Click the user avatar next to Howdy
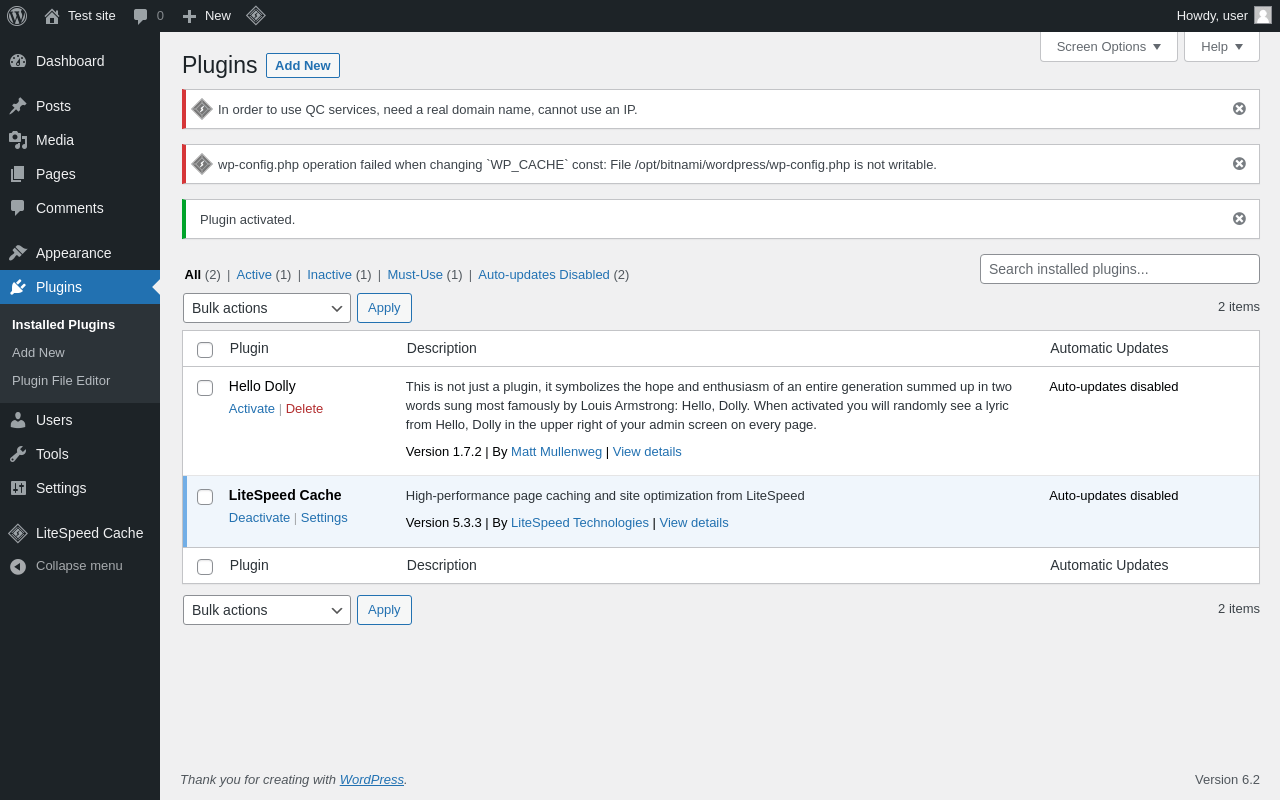Image resolution: width=1280 pixels, height=800 pixels. (x=1263, y=16)
